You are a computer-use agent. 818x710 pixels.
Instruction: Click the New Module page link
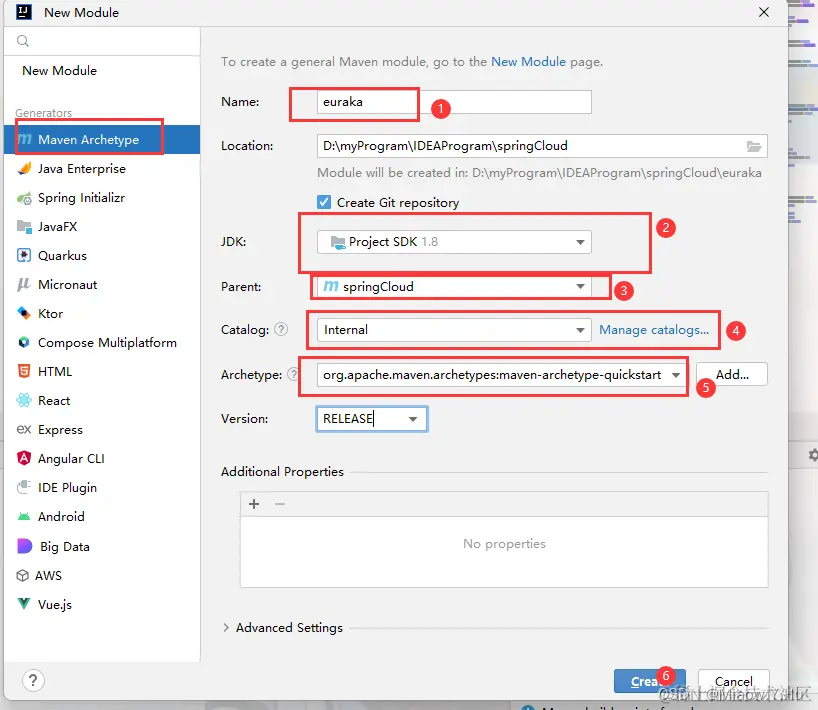pos(528,62)
